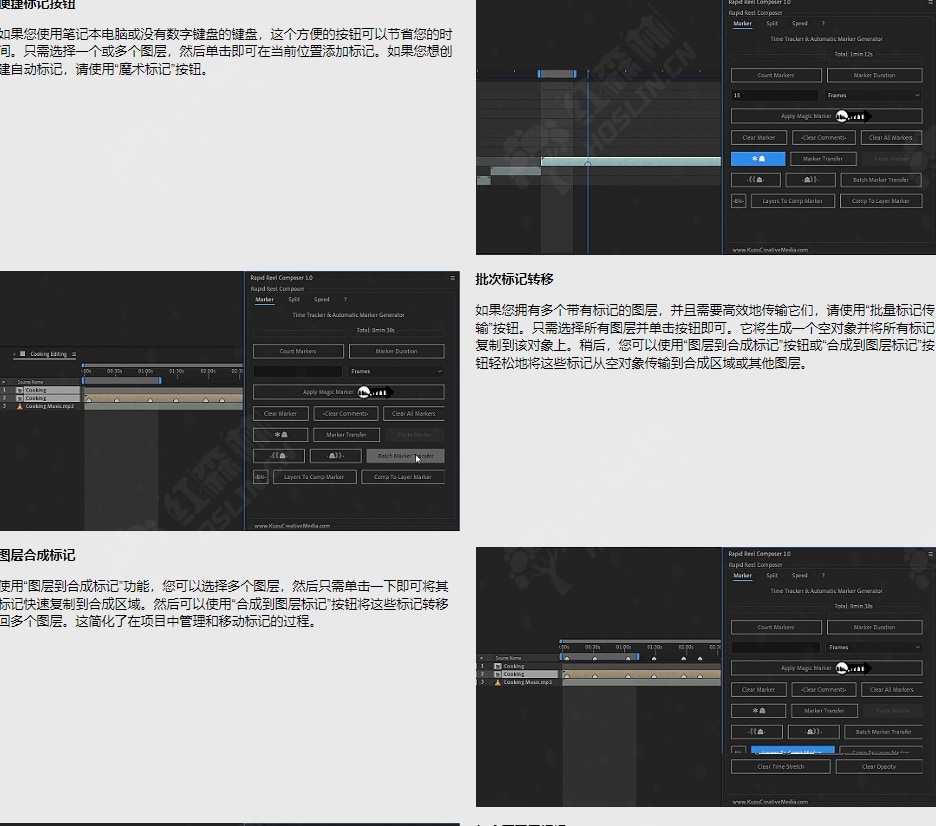
Task: Open the Frames dropdown in the top screenshot
Action: (873, 95)
